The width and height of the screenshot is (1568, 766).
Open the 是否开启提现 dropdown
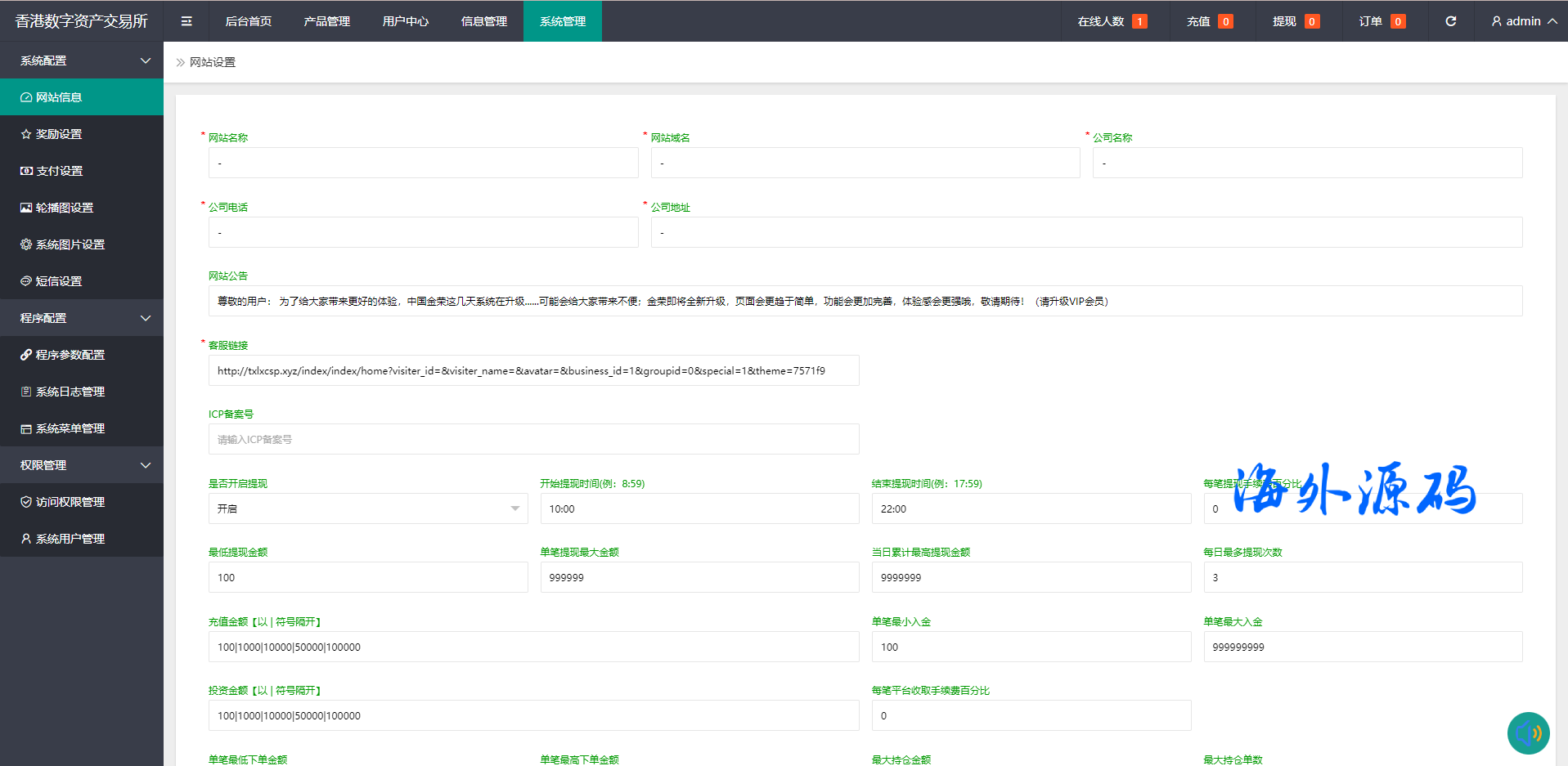click(367, 508)
